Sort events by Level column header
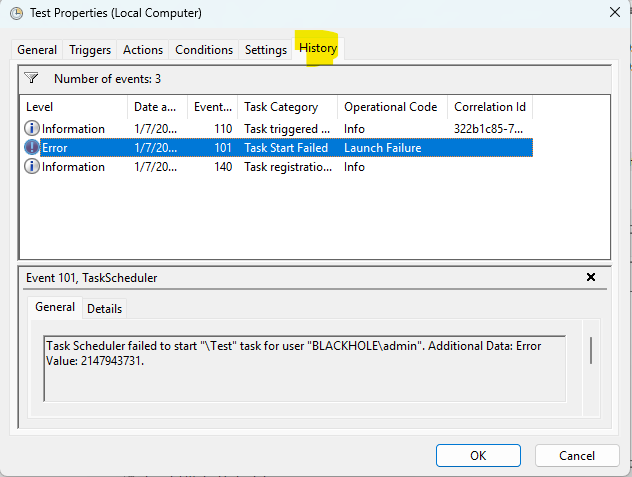 (74, 107)
